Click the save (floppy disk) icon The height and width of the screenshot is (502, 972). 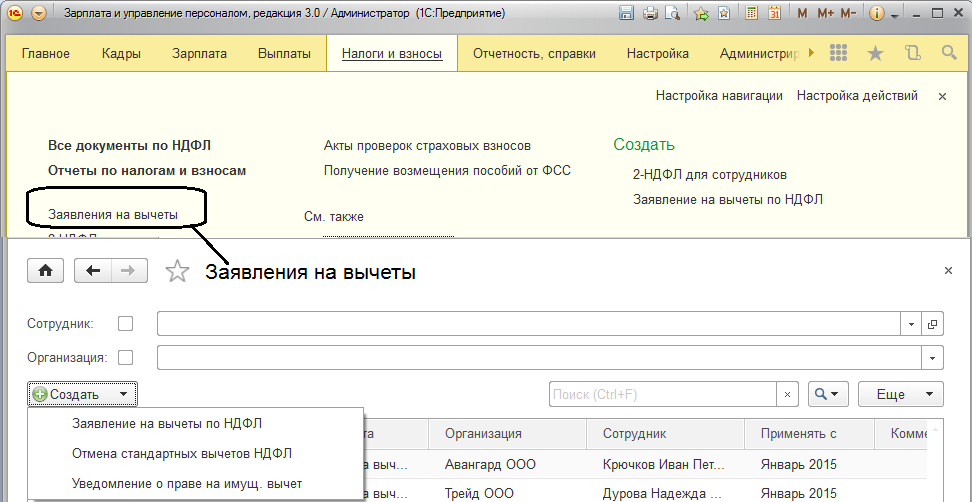(x=627, y=14)
